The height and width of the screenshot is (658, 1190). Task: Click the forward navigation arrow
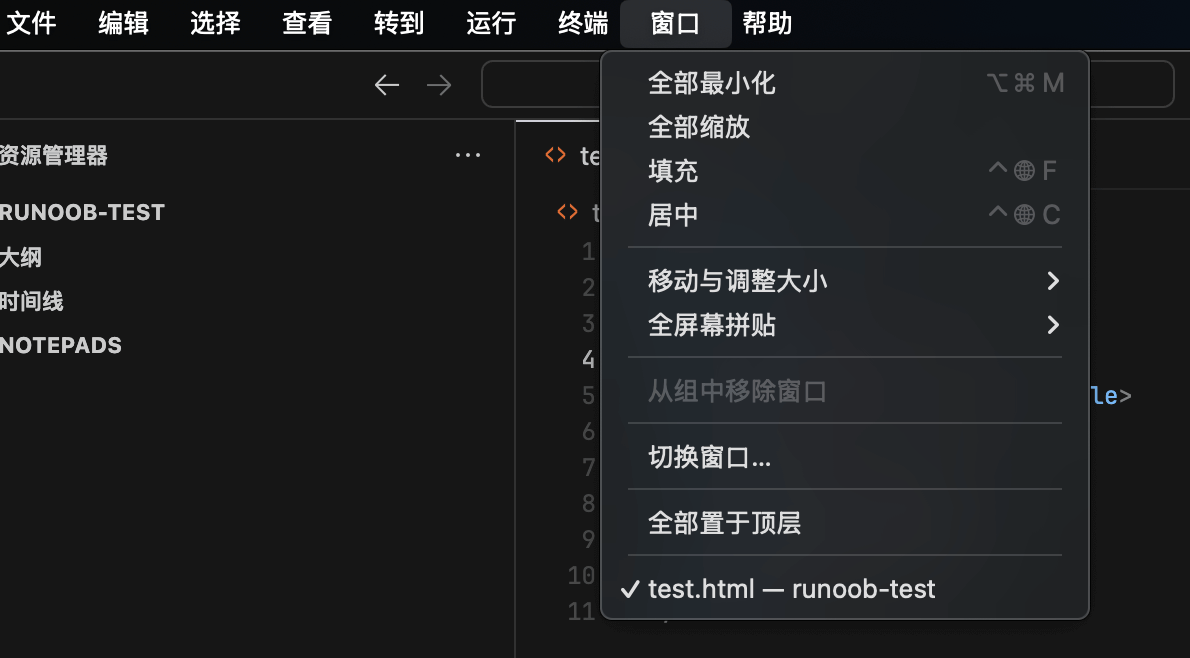coord(439,85)
